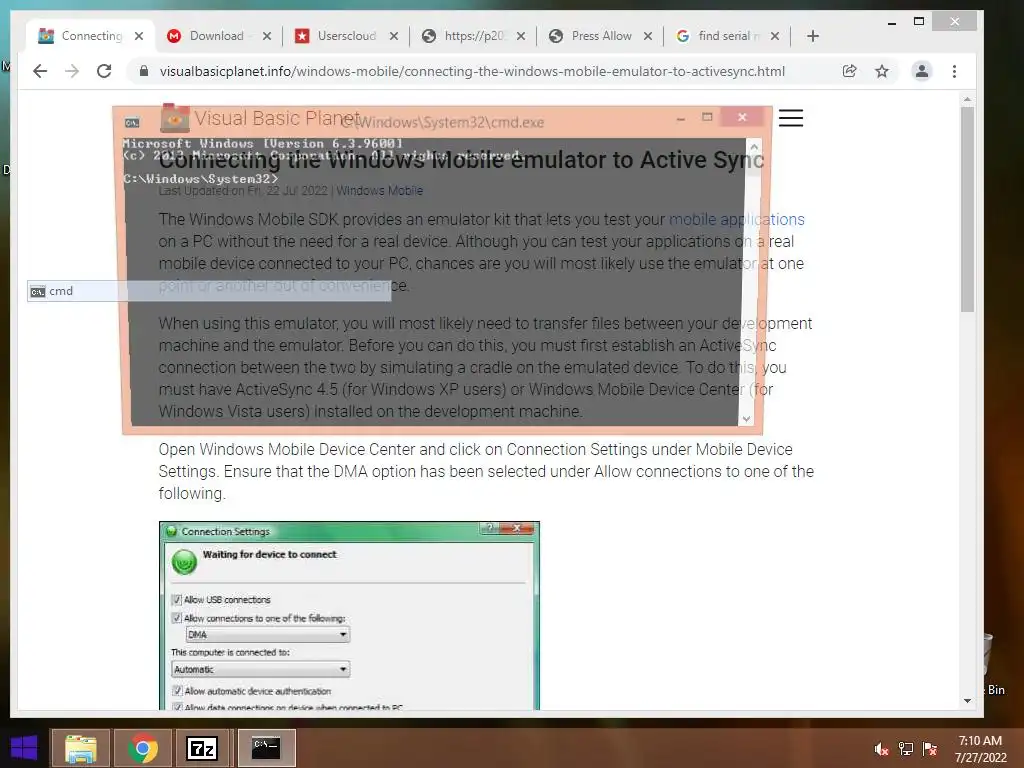
Task: Minimize the cmd.exe window
Action: 681,118
